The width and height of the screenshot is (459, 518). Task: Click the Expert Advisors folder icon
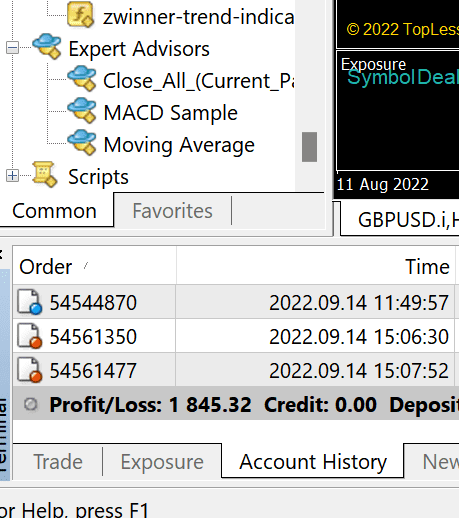tap(47, 46)
